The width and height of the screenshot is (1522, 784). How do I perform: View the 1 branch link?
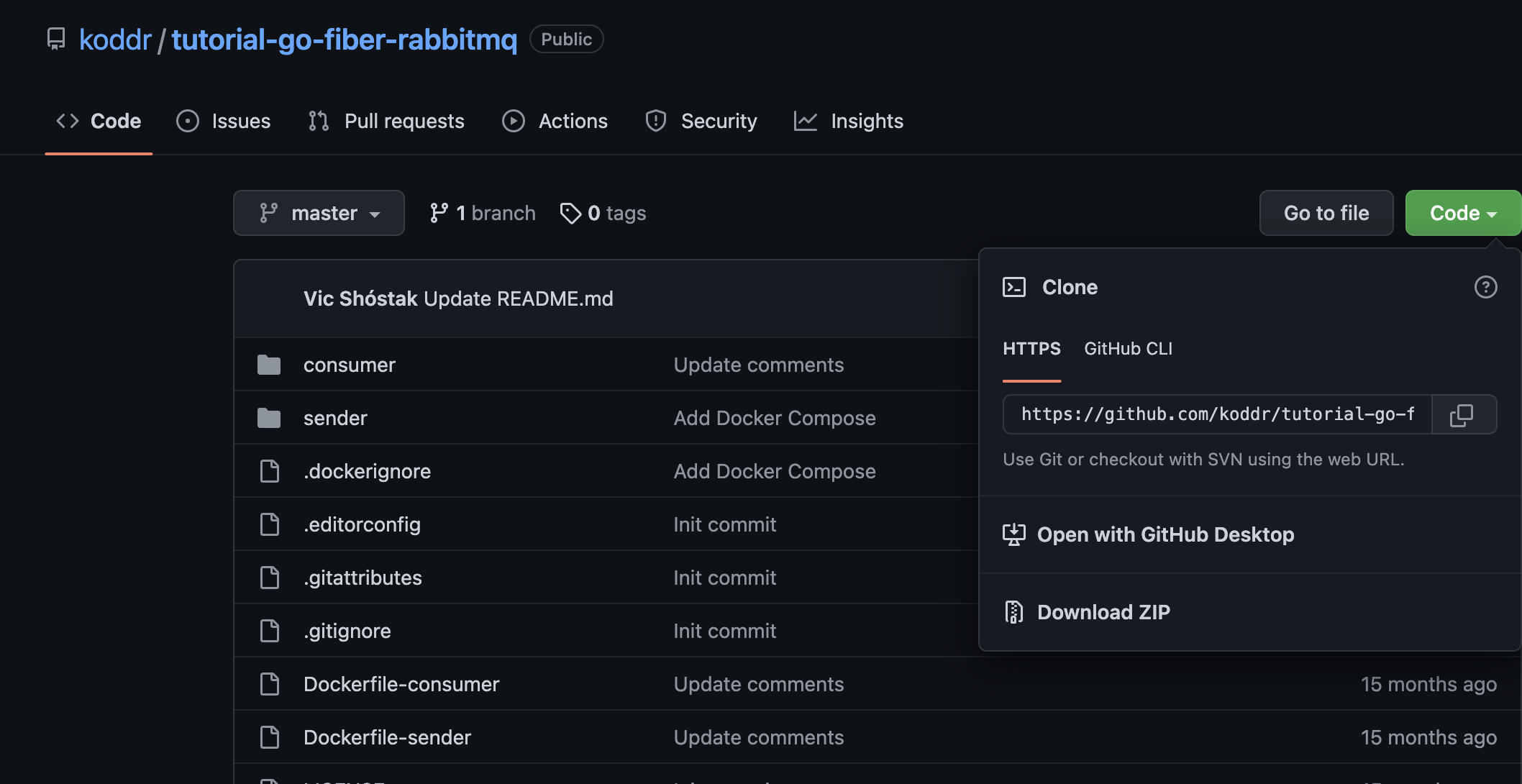pos(483,213)
